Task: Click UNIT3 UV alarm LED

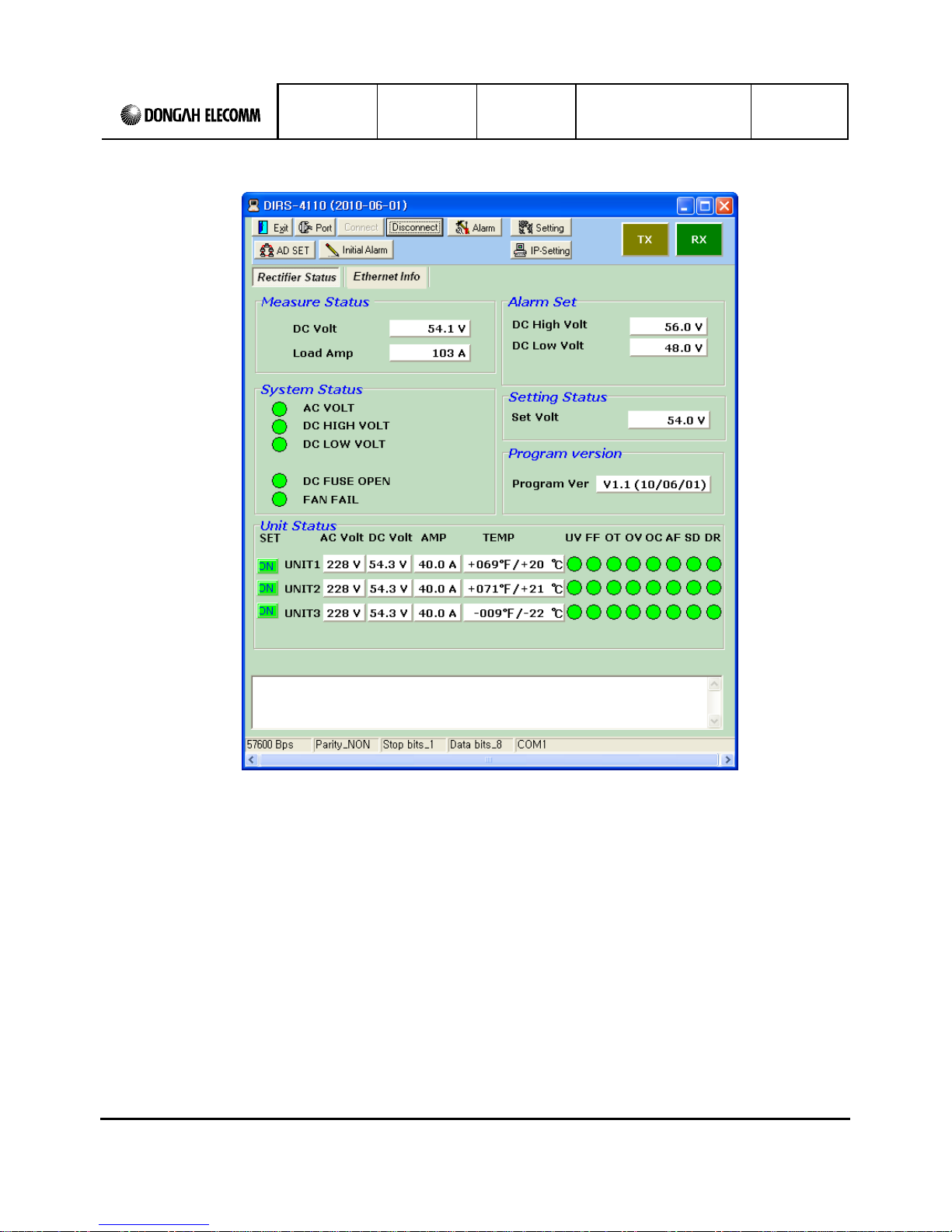Action: point(574,613)
